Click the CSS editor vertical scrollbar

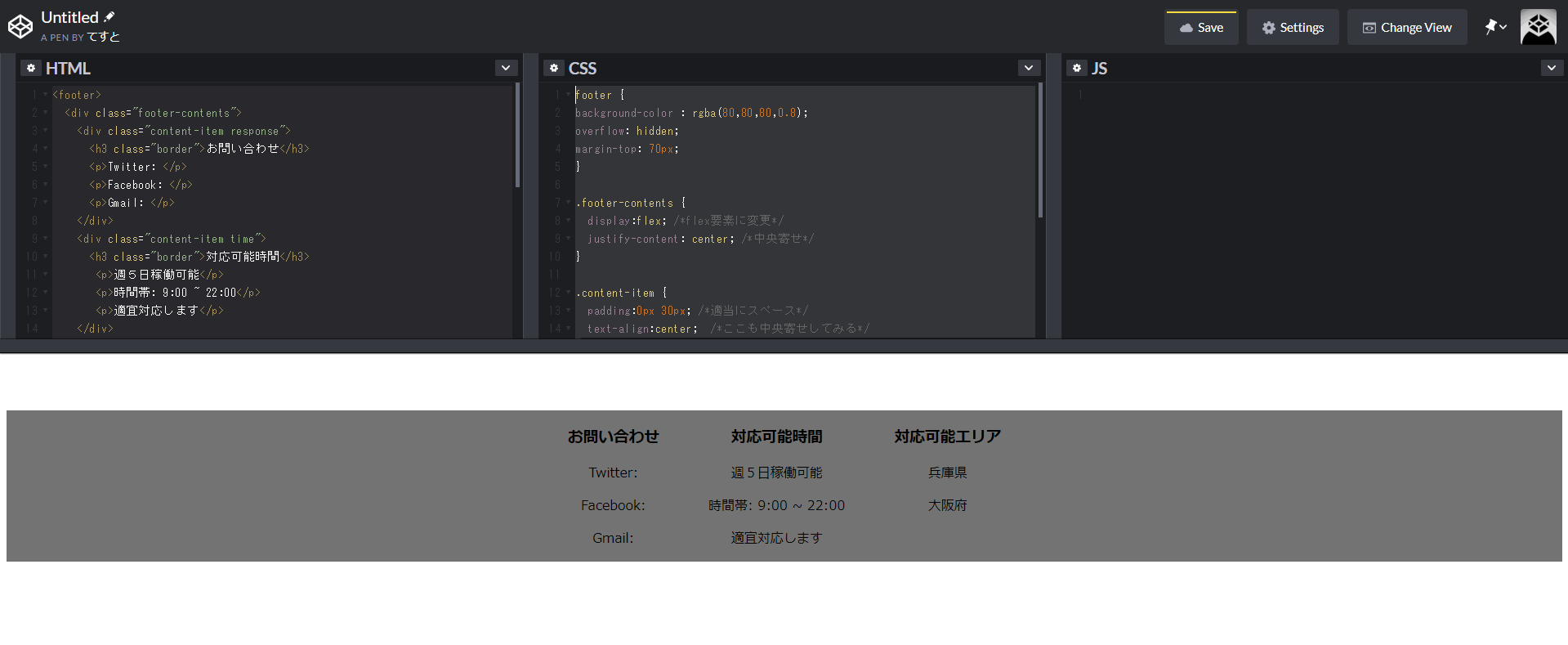1040,150
